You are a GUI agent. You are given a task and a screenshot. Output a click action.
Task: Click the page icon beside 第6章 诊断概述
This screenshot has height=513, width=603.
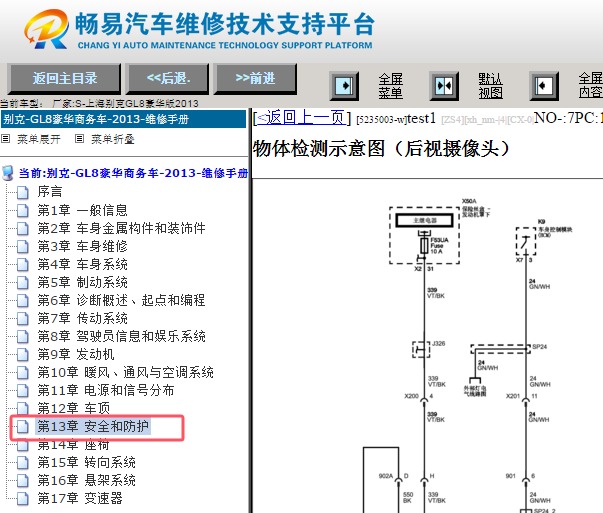(23, 300)
